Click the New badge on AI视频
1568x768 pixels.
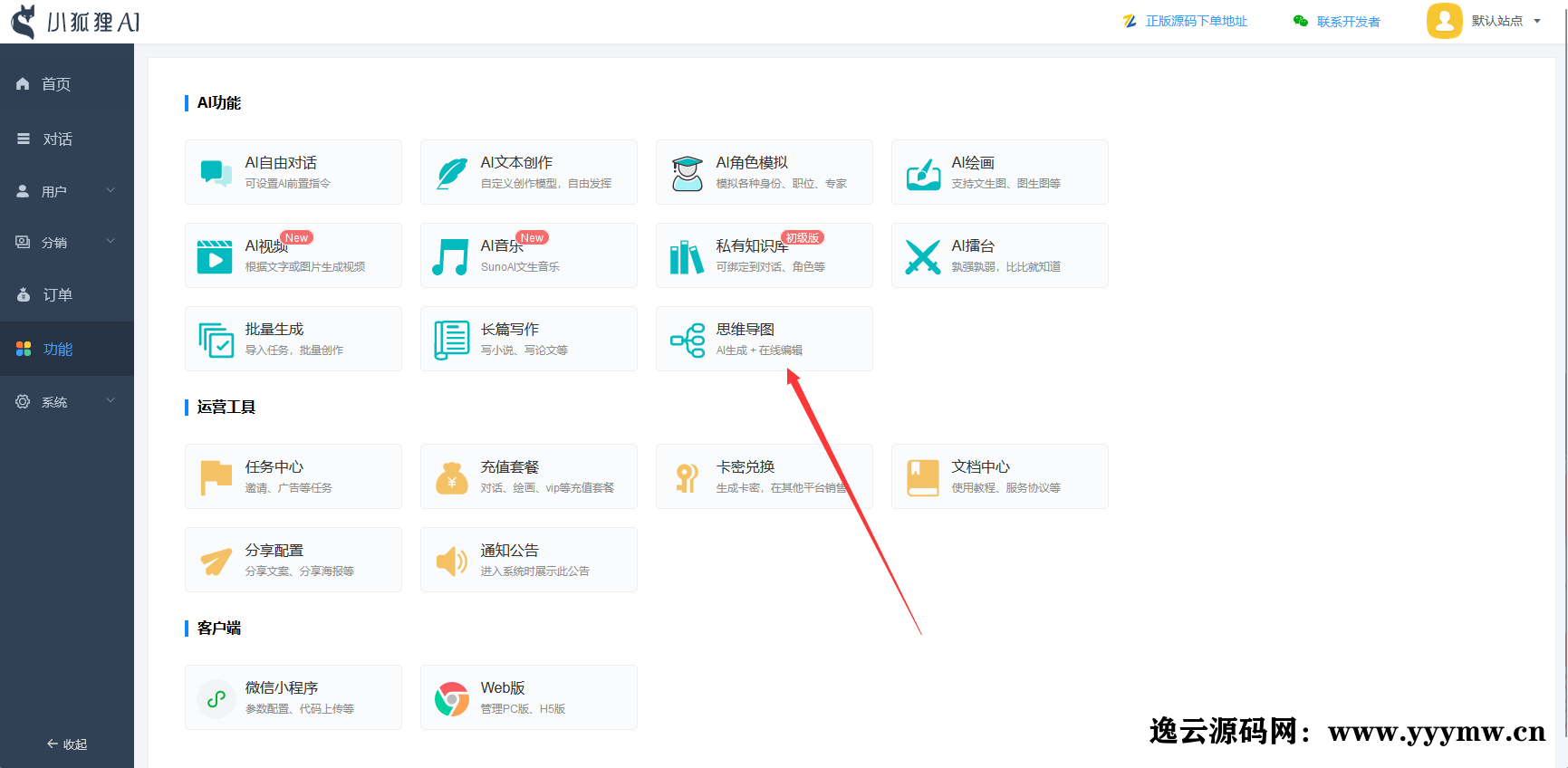click(297, 238)
